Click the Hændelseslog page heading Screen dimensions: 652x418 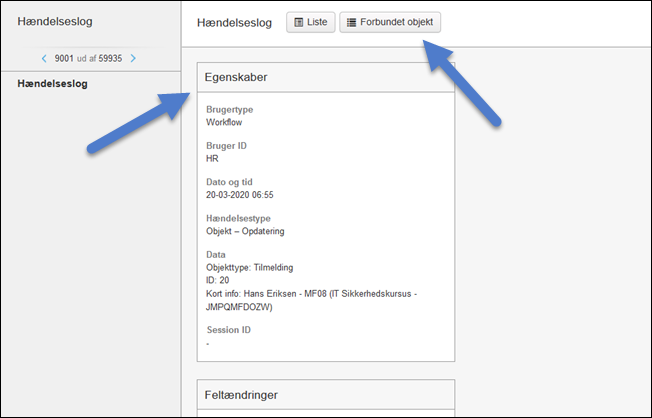pos(234,23)
